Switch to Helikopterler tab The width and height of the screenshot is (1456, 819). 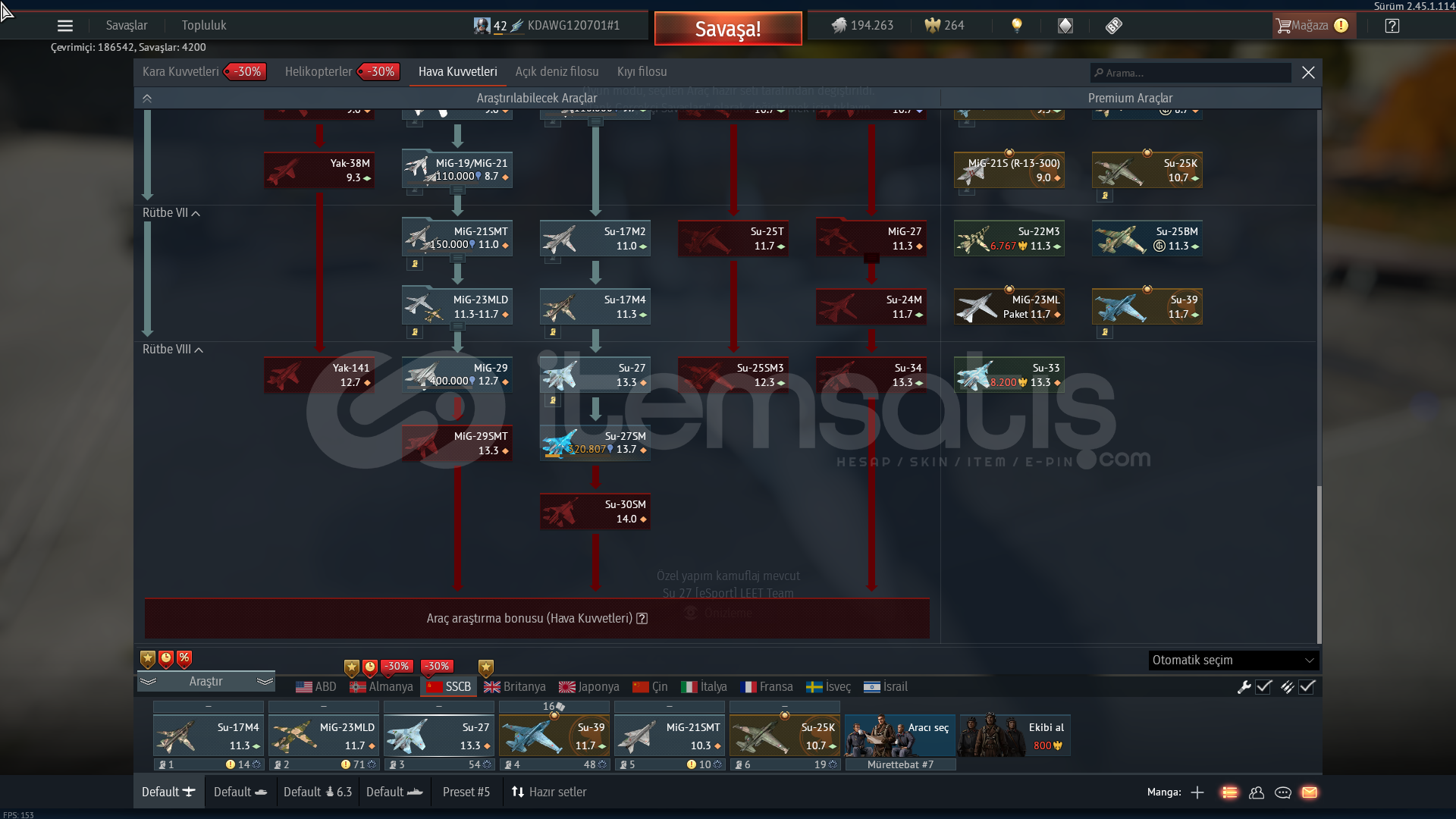(x=318, y=72)
